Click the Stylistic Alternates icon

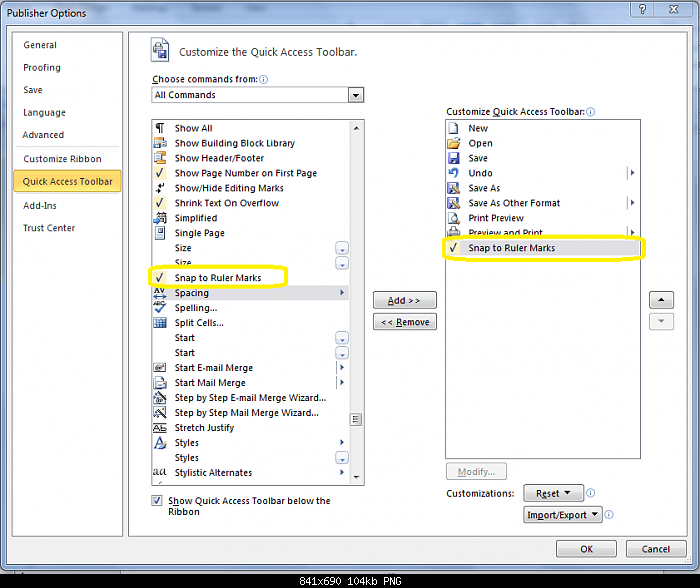(x=159, y=472)
